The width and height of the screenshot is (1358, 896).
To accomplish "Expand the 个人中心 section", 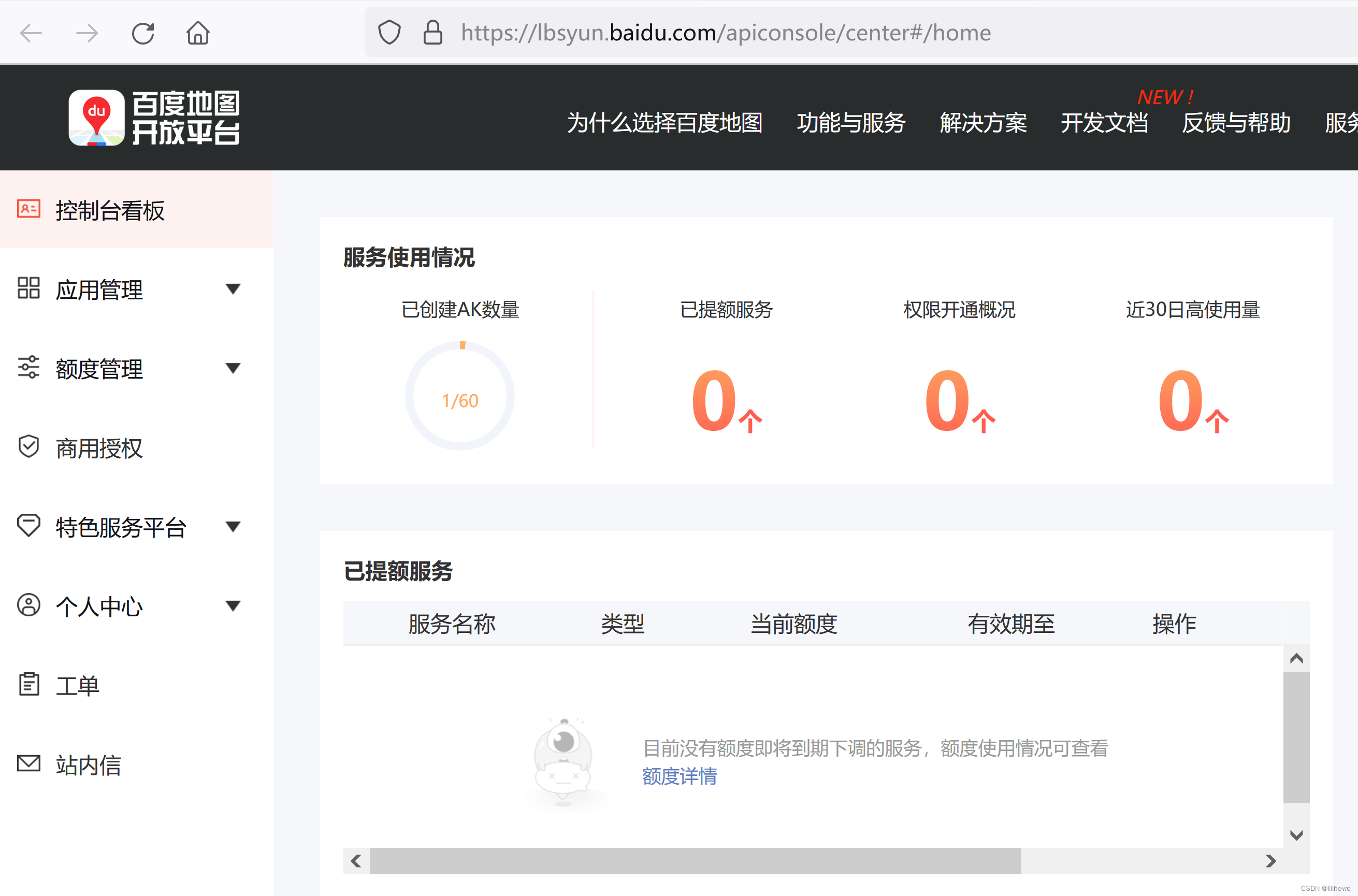I will tap(233, 606).
